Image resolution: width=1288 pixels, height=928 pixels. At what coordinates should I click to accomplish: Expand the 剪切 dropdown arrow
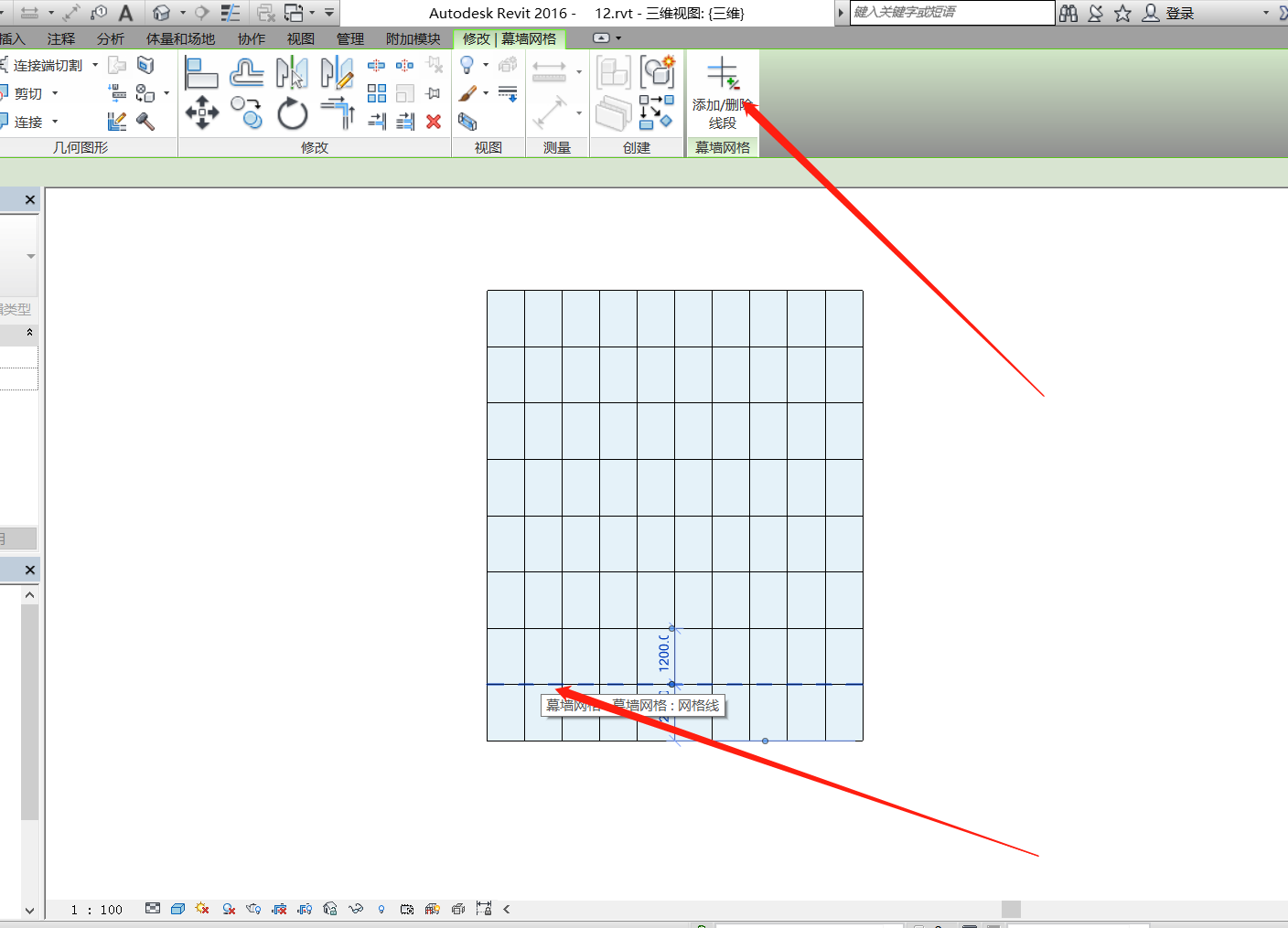[x=55, y=93]
